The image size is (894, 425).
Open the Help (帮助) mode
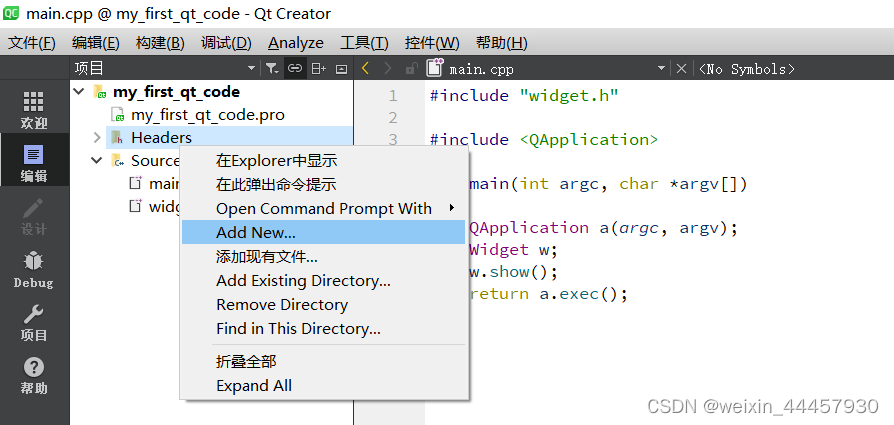click(34, 376)
